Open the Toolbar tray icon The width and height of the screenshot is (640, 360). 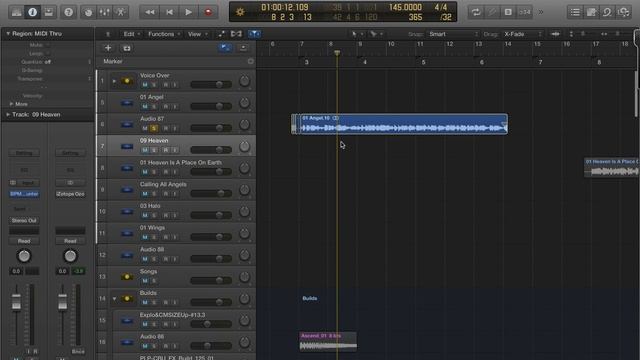click(49, 12)
